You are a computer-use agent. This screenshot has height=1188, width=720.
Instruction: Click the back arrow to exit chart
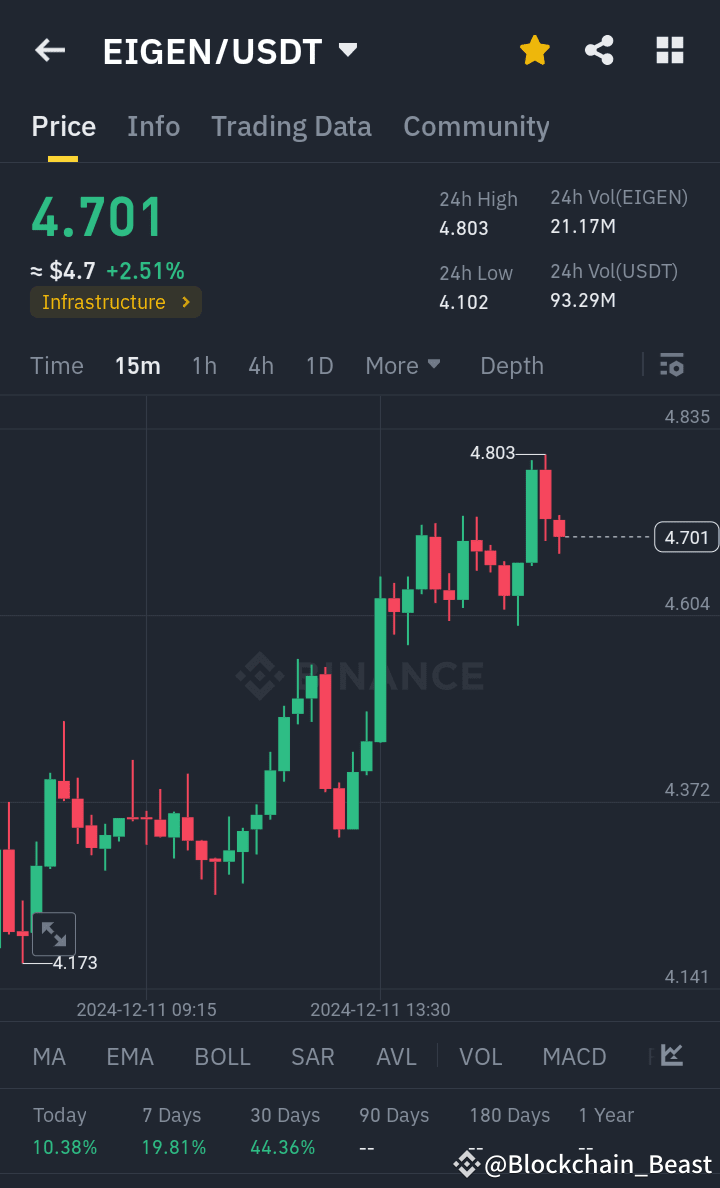[x=49, y=50]
